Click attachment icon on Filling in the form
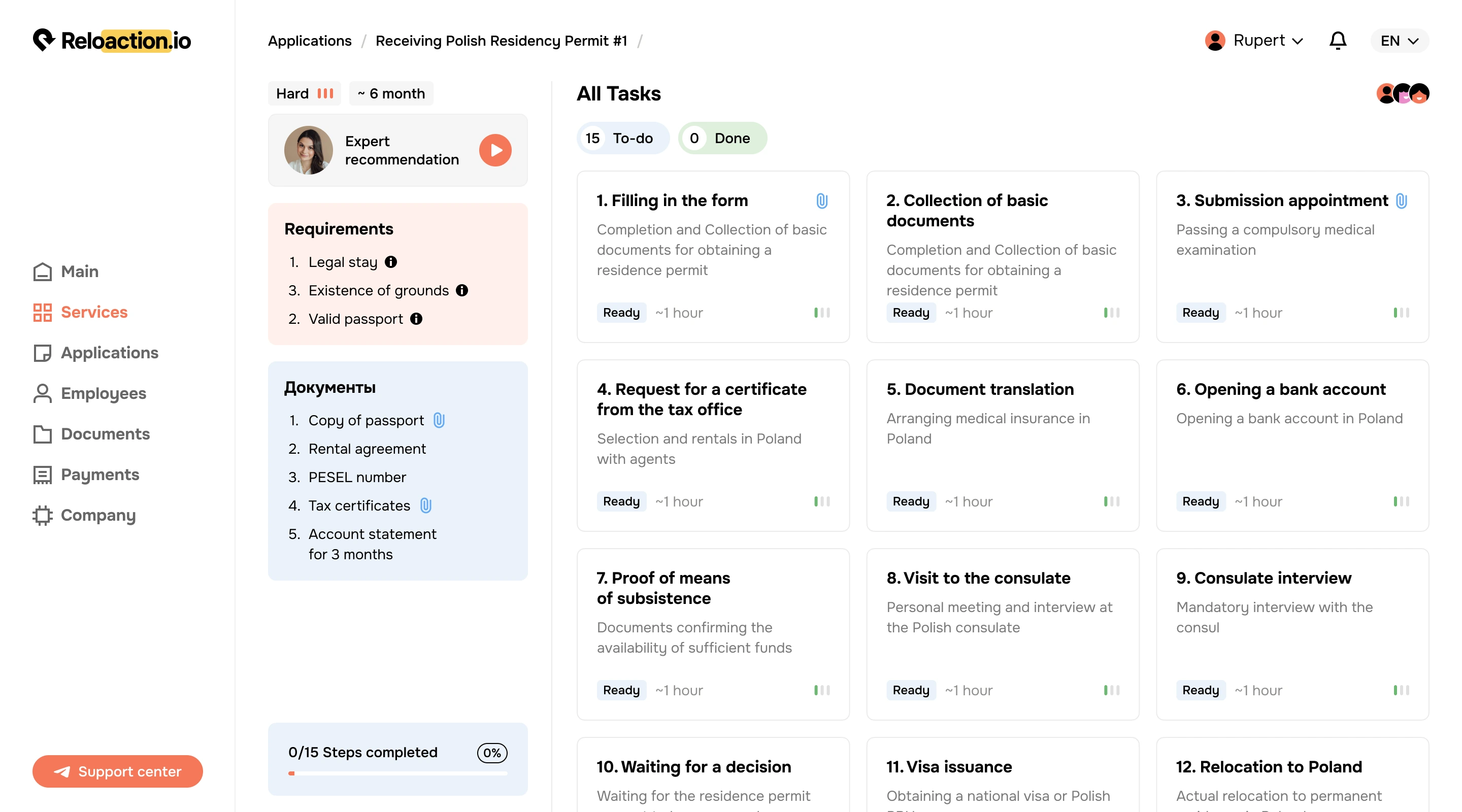The image size is (1462, 812). coord(822,200)
